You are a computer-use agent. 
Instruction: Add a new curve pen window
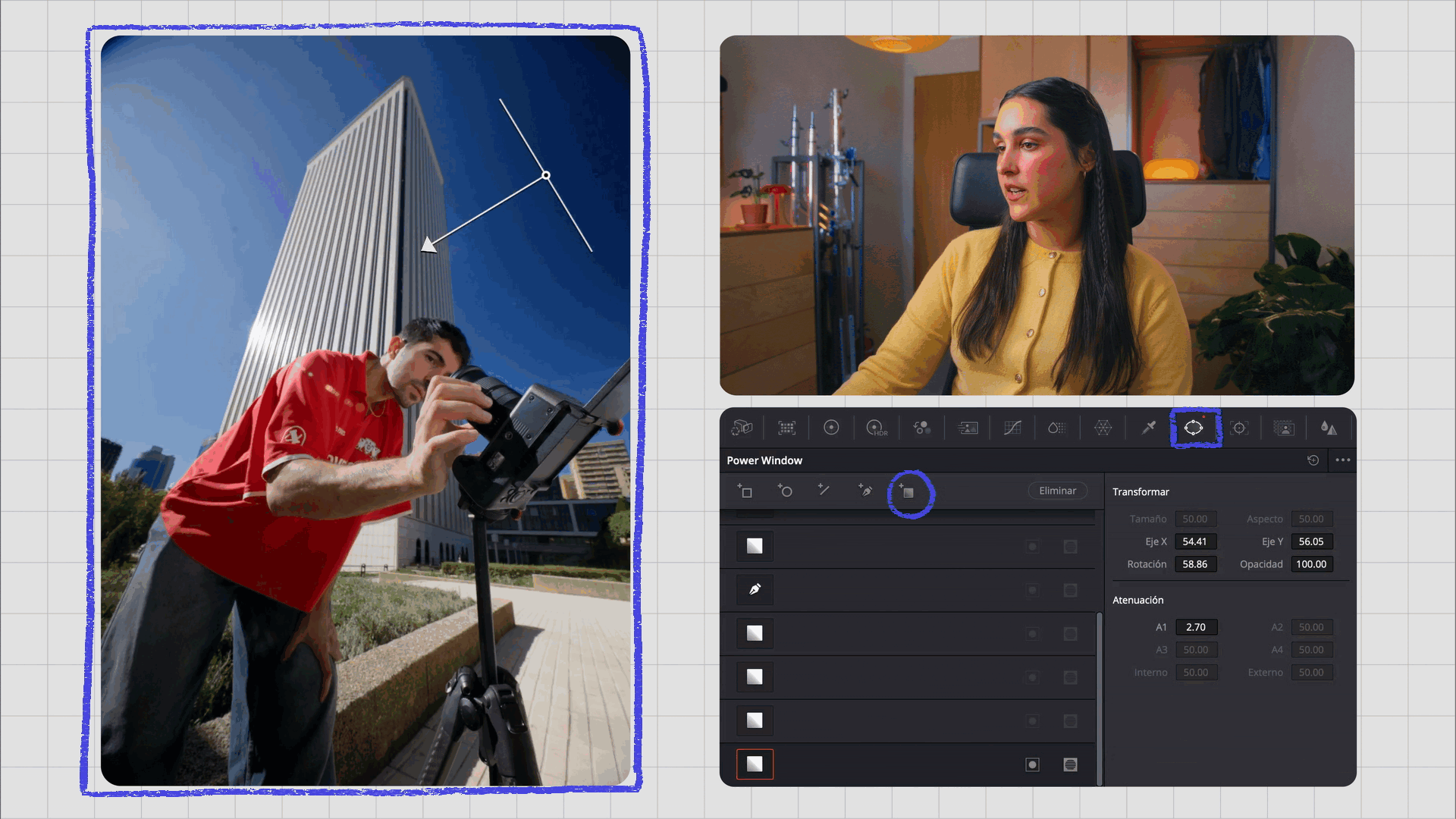point(865,491)
